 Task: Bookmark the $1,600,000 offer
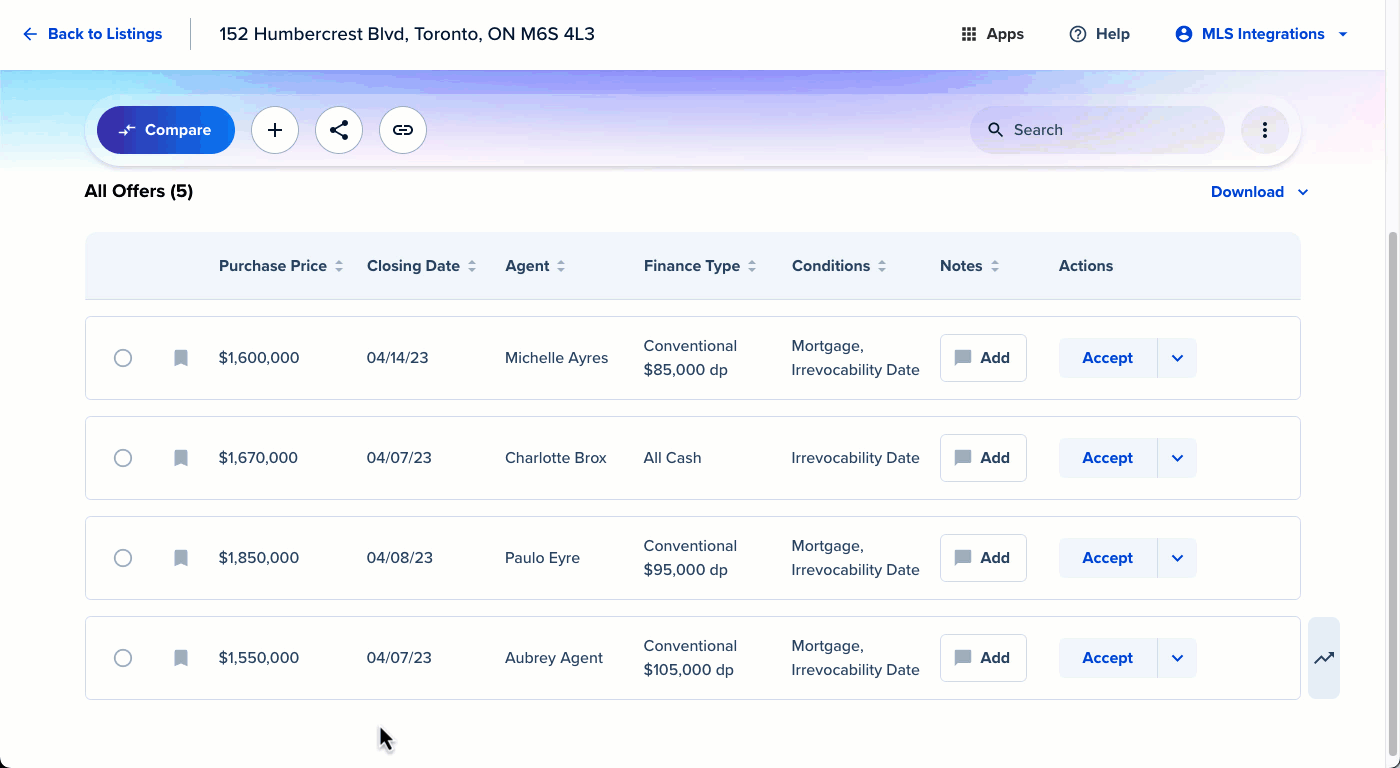[181, 358]
